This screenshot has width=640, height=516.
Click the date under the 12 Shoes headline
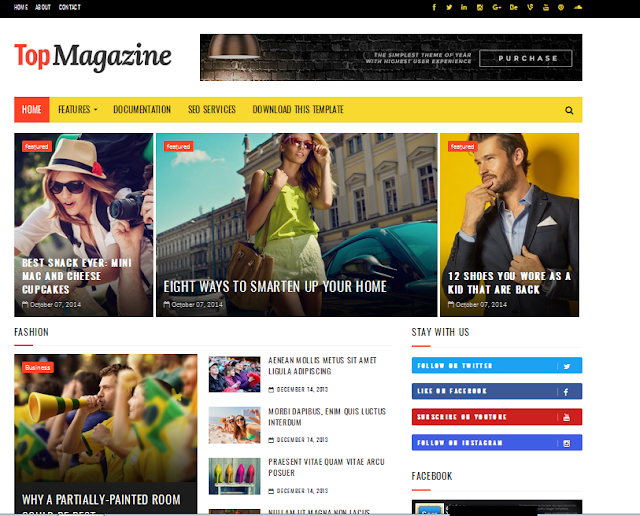(x=478, y=305)
